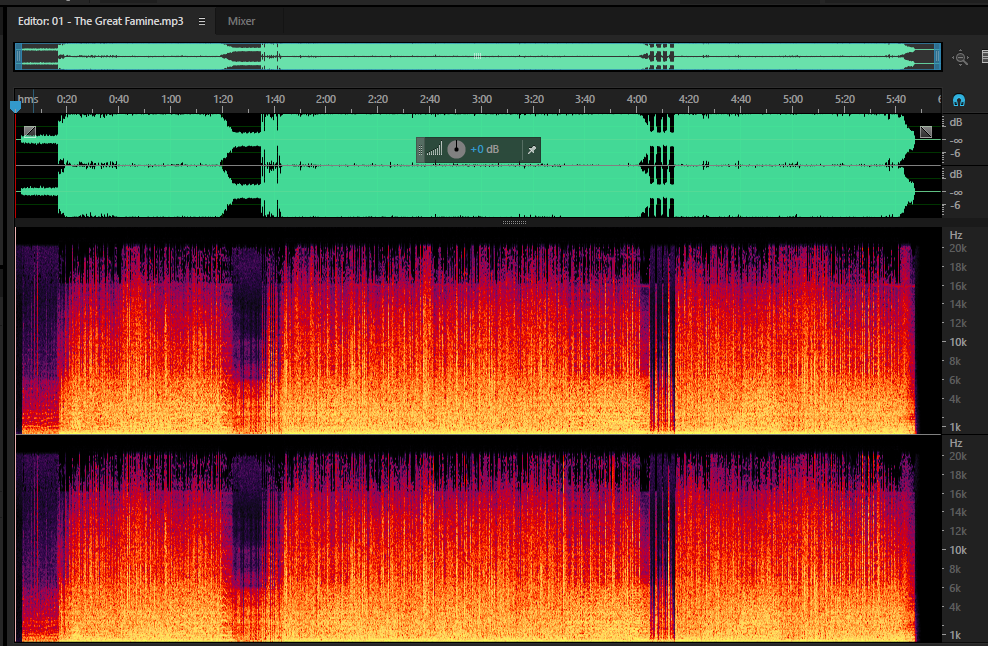This screenshot has height=646, width=988.
Task: Click the 5:20 mark on the time ruler
Action: 845,99
